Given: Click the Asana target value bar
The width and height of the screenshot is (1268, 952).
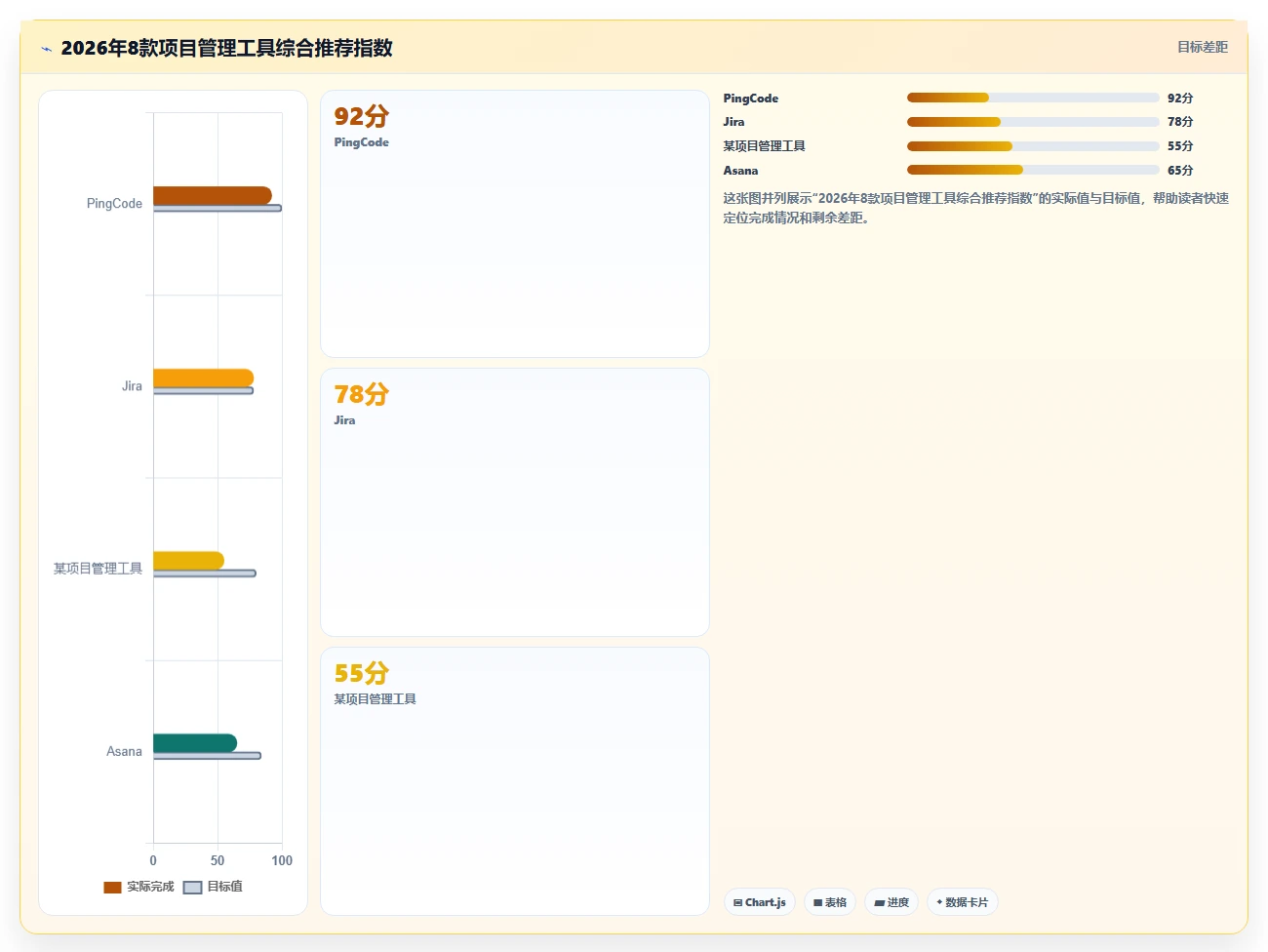Looking at the screenshot, I should (x=207, y=755).
